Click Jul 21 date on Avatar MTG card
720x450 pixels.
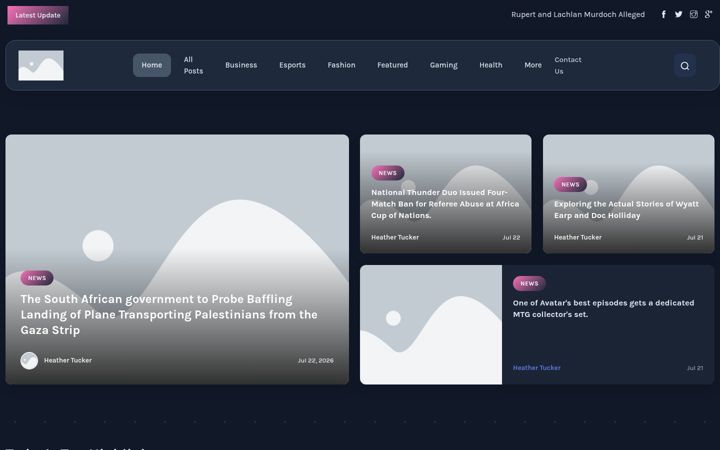tap(695, 368)
